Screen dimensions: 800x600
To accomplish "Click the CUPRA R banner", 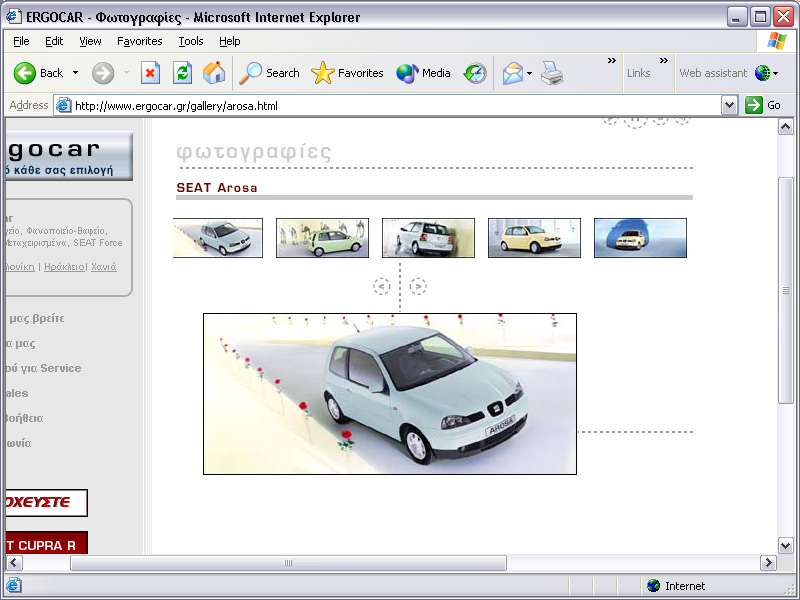I will [x=46, y=543].
